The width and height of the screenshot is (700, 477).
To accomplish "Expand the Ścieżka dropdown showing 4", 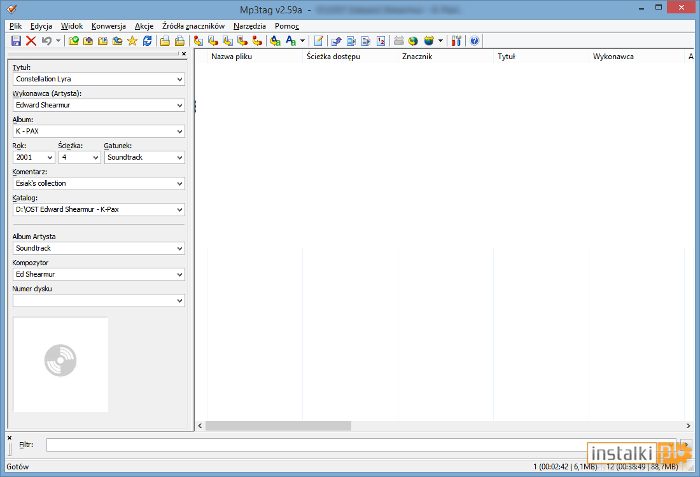I will click(96, 158).
